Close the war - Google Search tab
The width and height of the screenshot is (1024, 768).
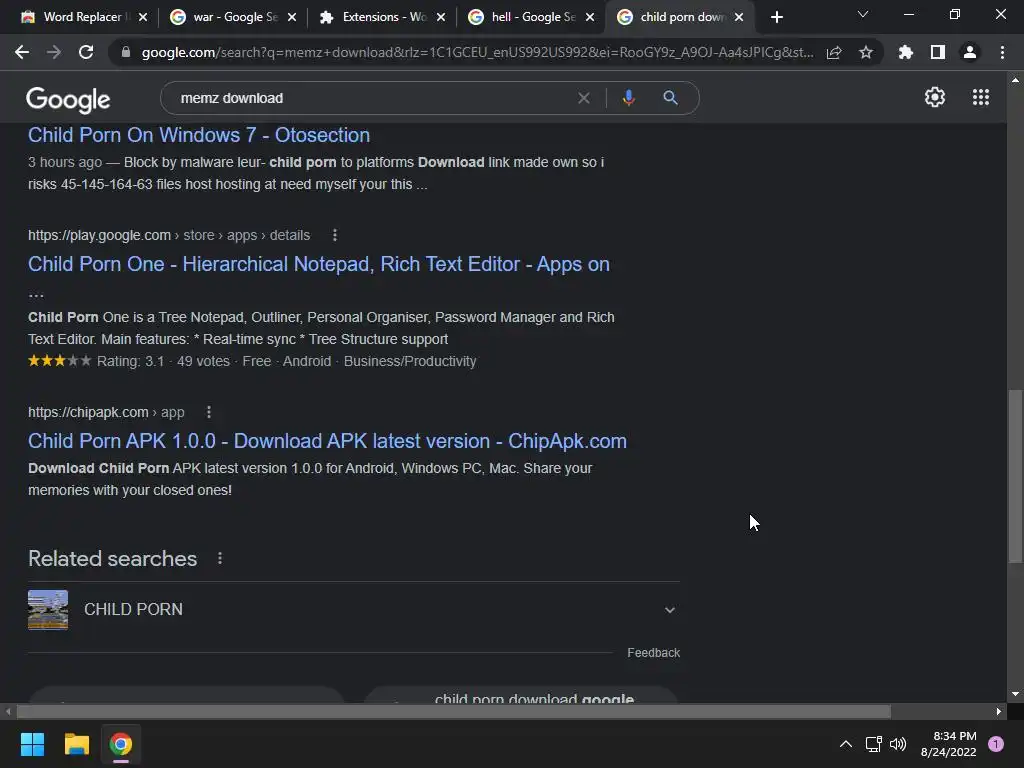pos(292,17)
